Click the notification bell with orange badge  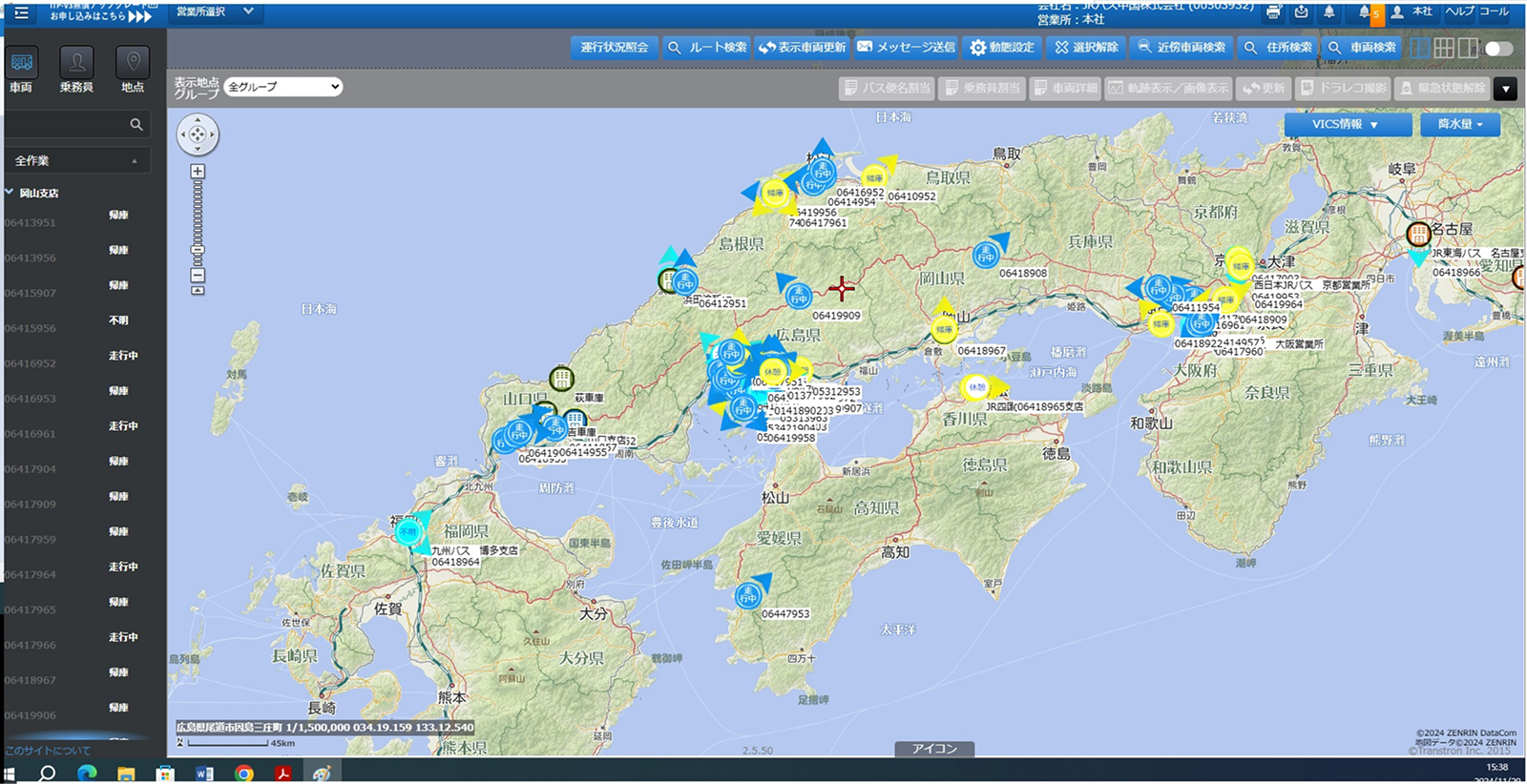point(1367,13)
